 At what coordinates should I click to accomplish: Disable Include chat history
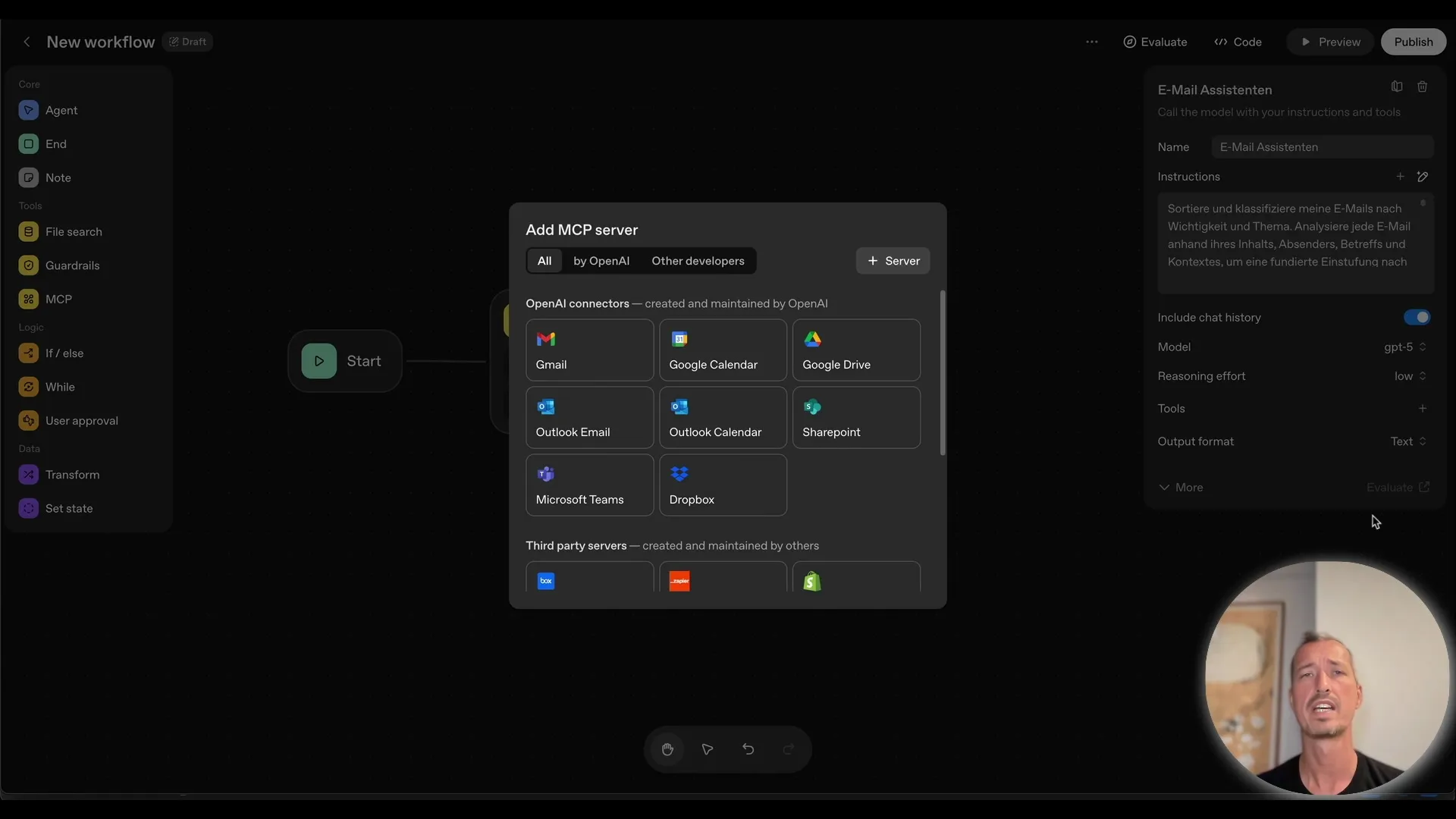click(x=1415, y=318)
